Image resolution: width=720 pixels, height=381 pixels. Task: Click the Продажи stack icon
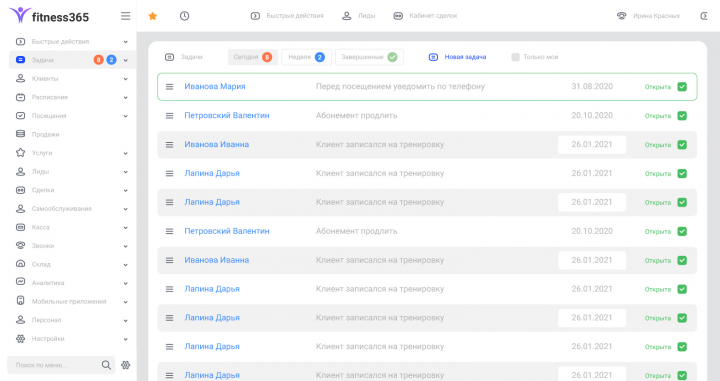click(x=20, y=134)
